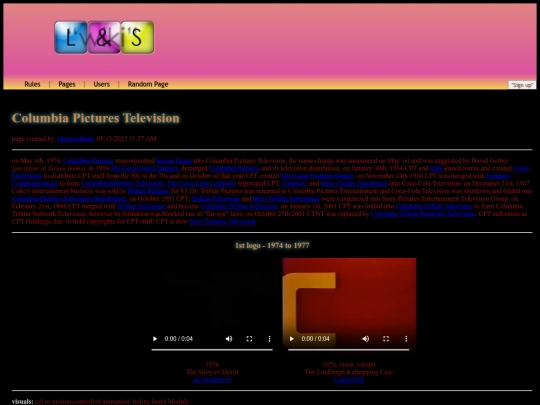Mute the Story of David video
540x405 pixels.
[x=229, y=339]
